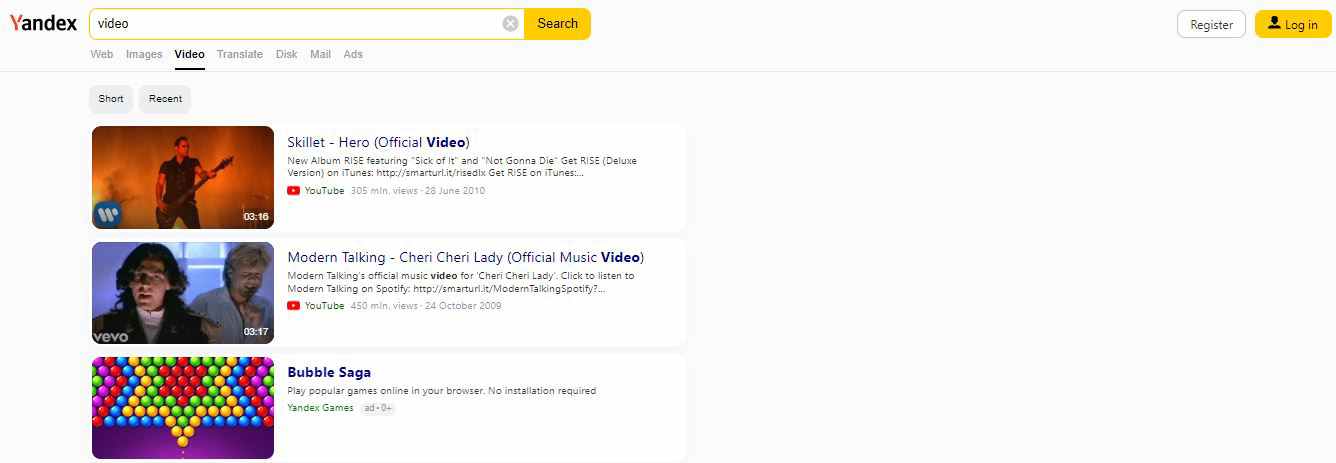
Task: Click YouTube icon under Skillet result
Action: (x=293, y=191)
